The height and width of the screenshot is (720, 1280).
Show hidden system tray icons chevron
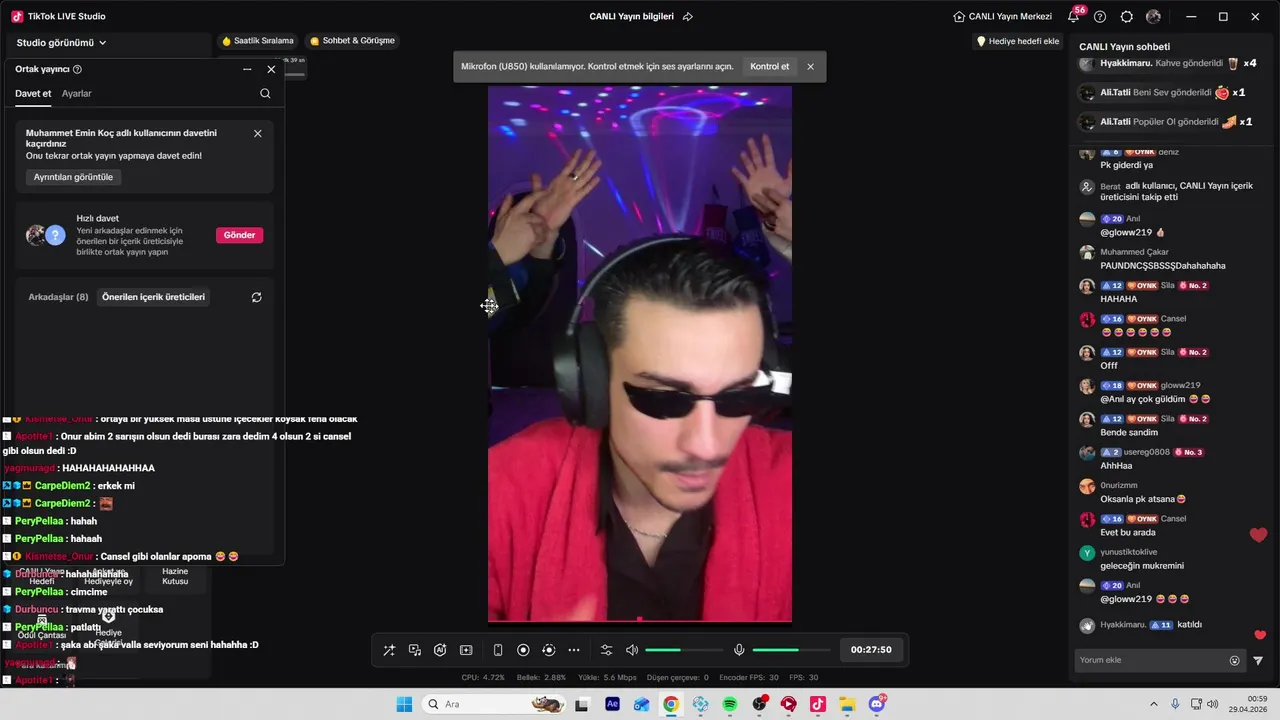pyautogui.click(x=1153, y=704)
